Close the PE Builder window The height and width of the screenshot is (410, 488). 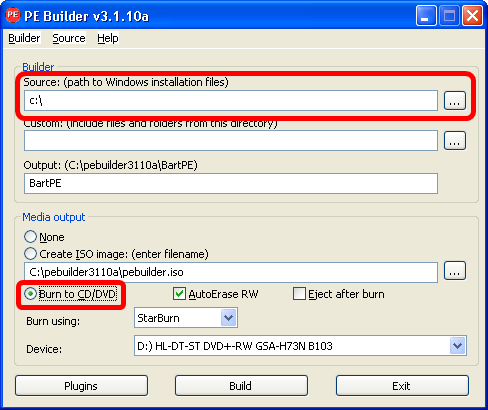click(472, 15)
